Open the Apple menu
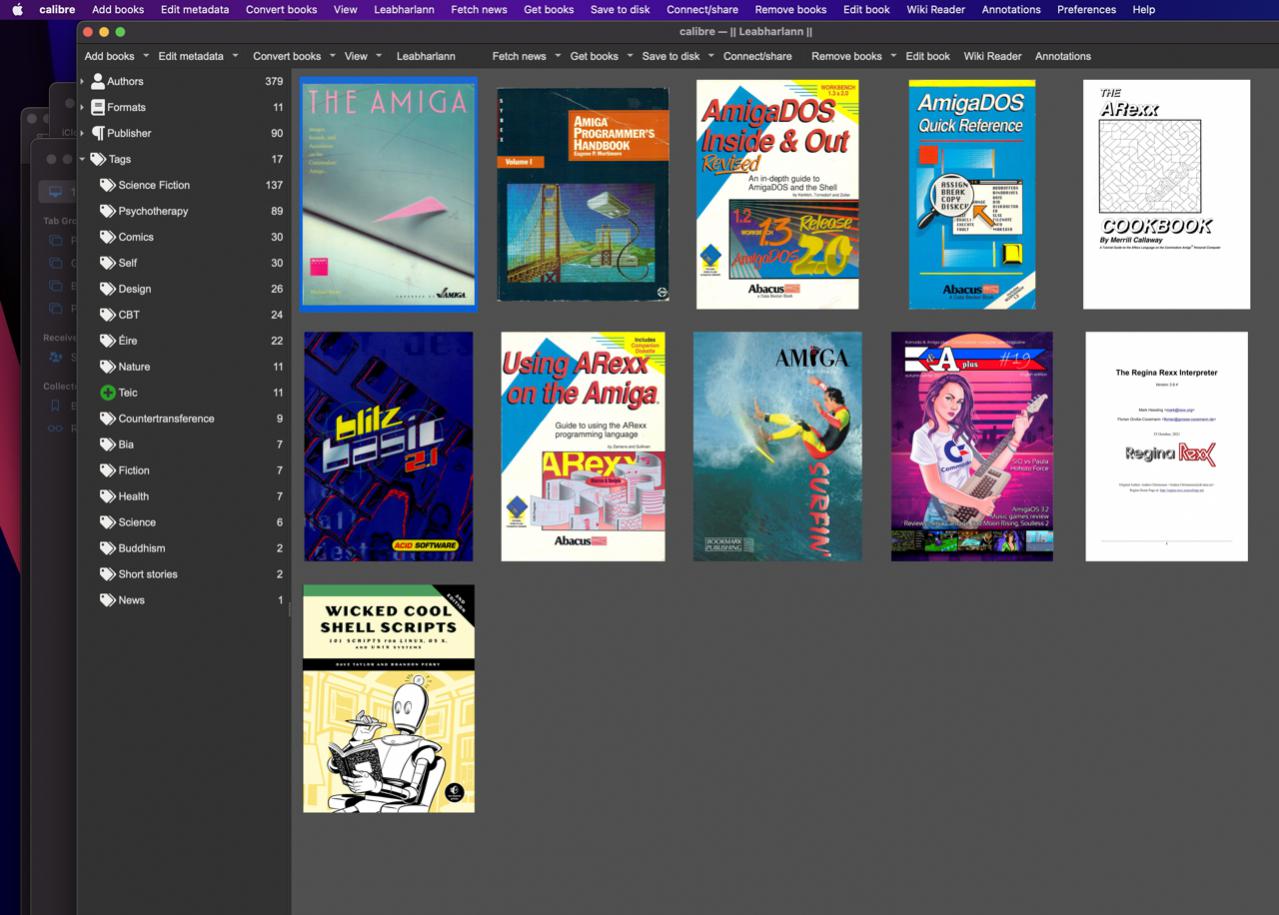The image size is (1279, 915). [x=17, y=9]
